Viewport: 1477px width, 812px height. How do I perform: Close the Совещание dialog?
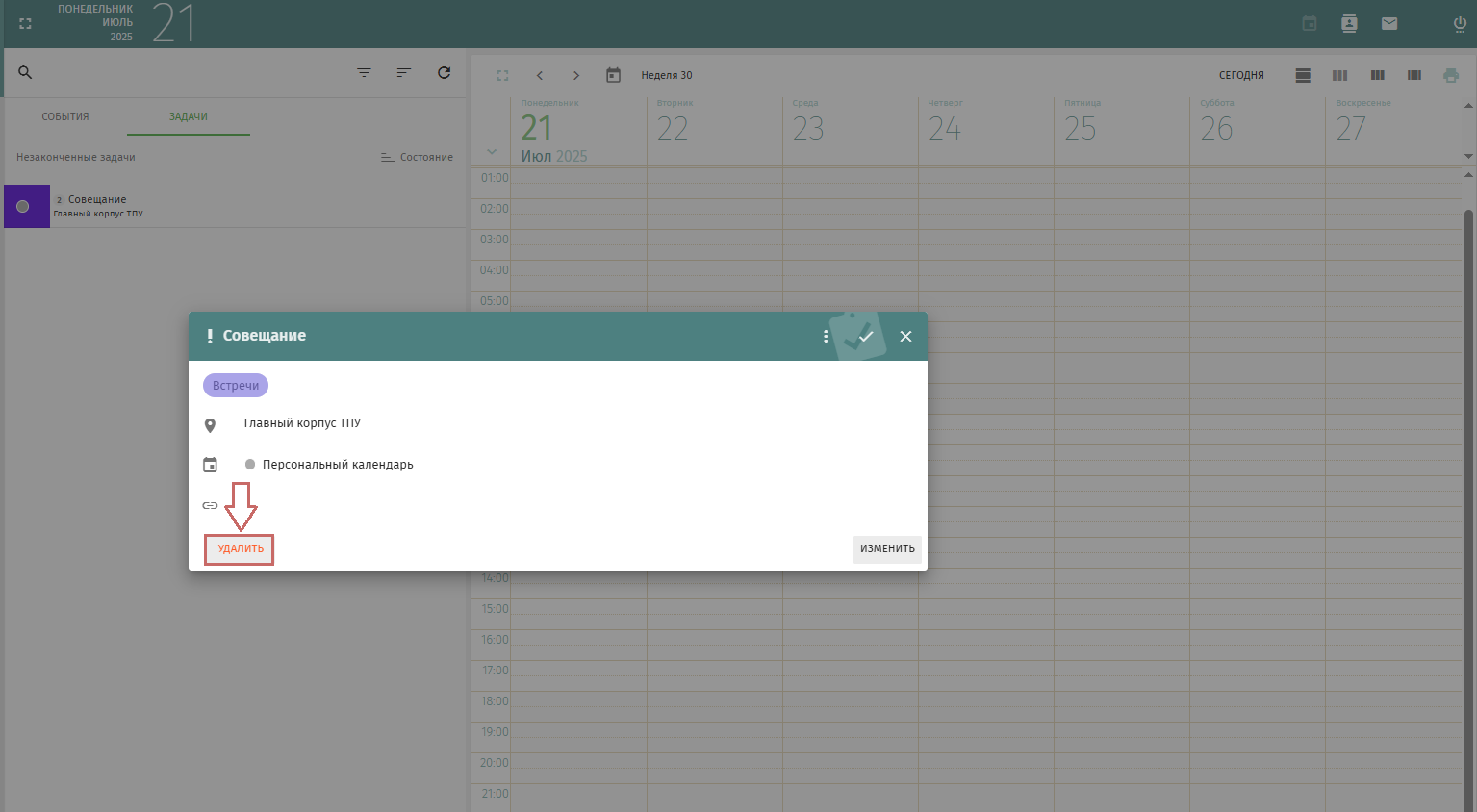pos(905,336)
